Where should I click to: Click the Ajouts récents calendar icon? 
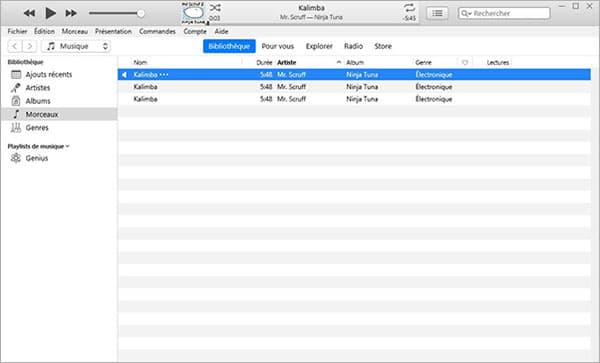pyautogui.click(x=16, y=75)
